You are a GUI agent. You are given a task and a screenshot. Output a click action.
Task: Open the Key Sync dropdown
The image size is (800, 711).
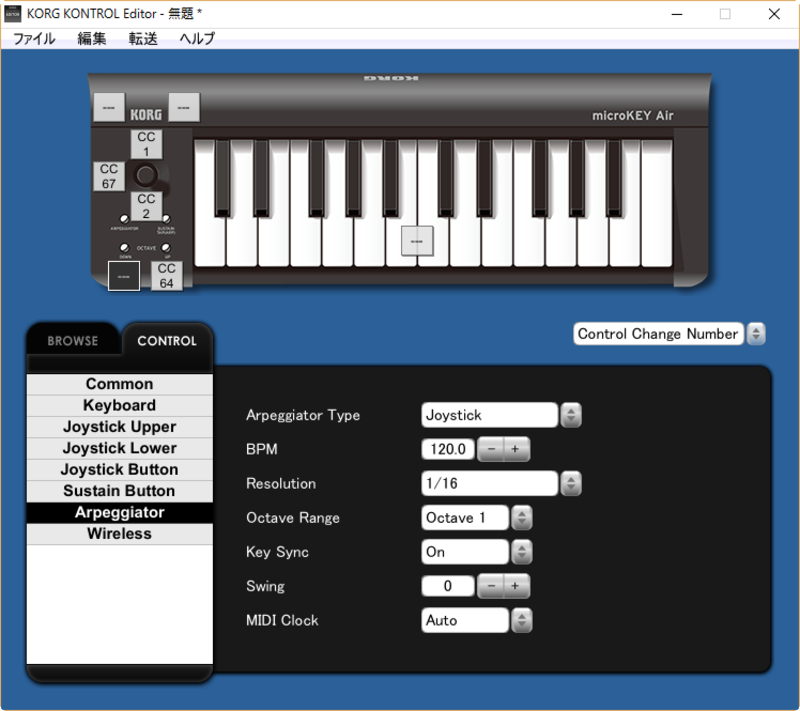coord(477,552)
